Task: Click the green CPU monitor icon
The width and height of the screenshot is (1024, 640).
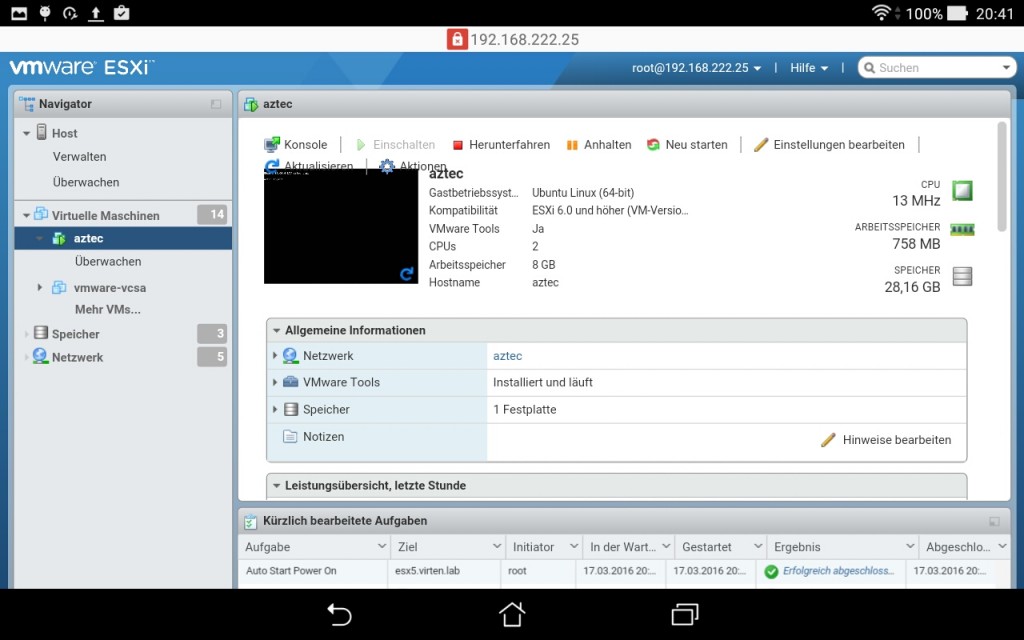Action: click(x=961, y=192)
